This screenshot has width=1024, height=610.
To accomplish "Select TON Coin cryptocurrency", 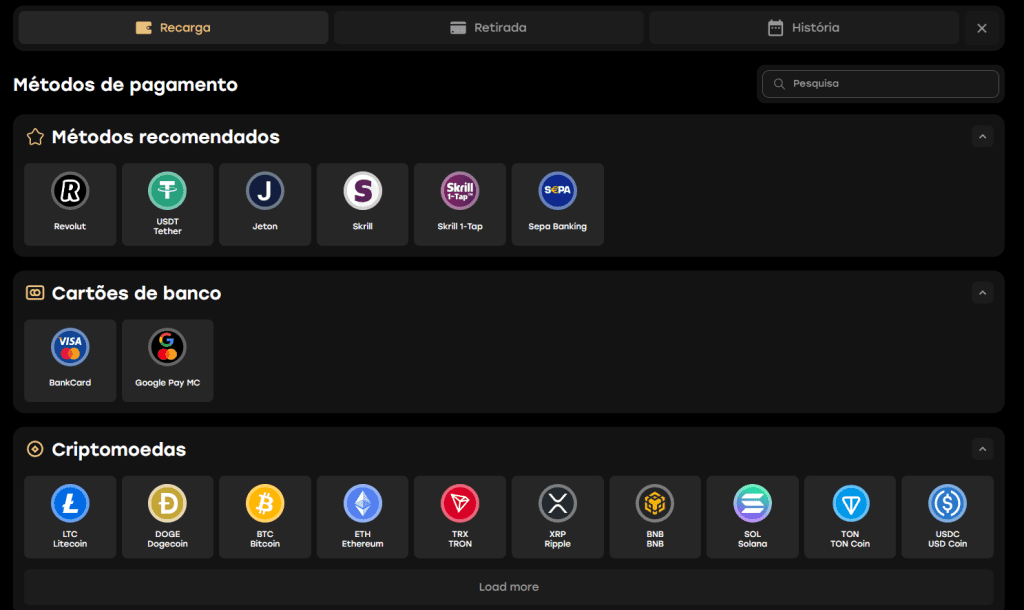I will point(850,517).
